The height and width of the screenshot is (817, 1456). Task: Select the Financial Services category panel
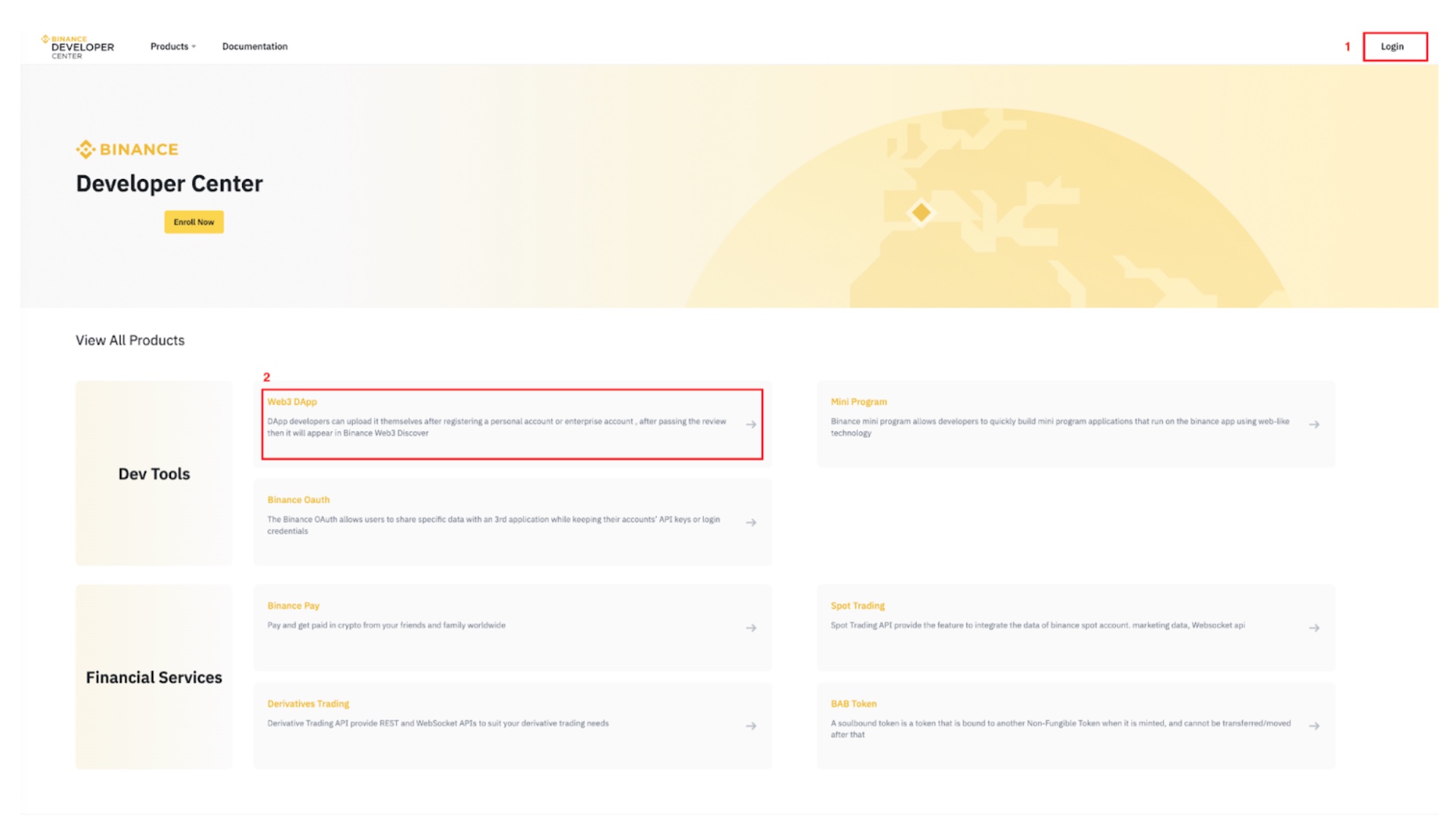pyautogui.click(x=153, y=677)
